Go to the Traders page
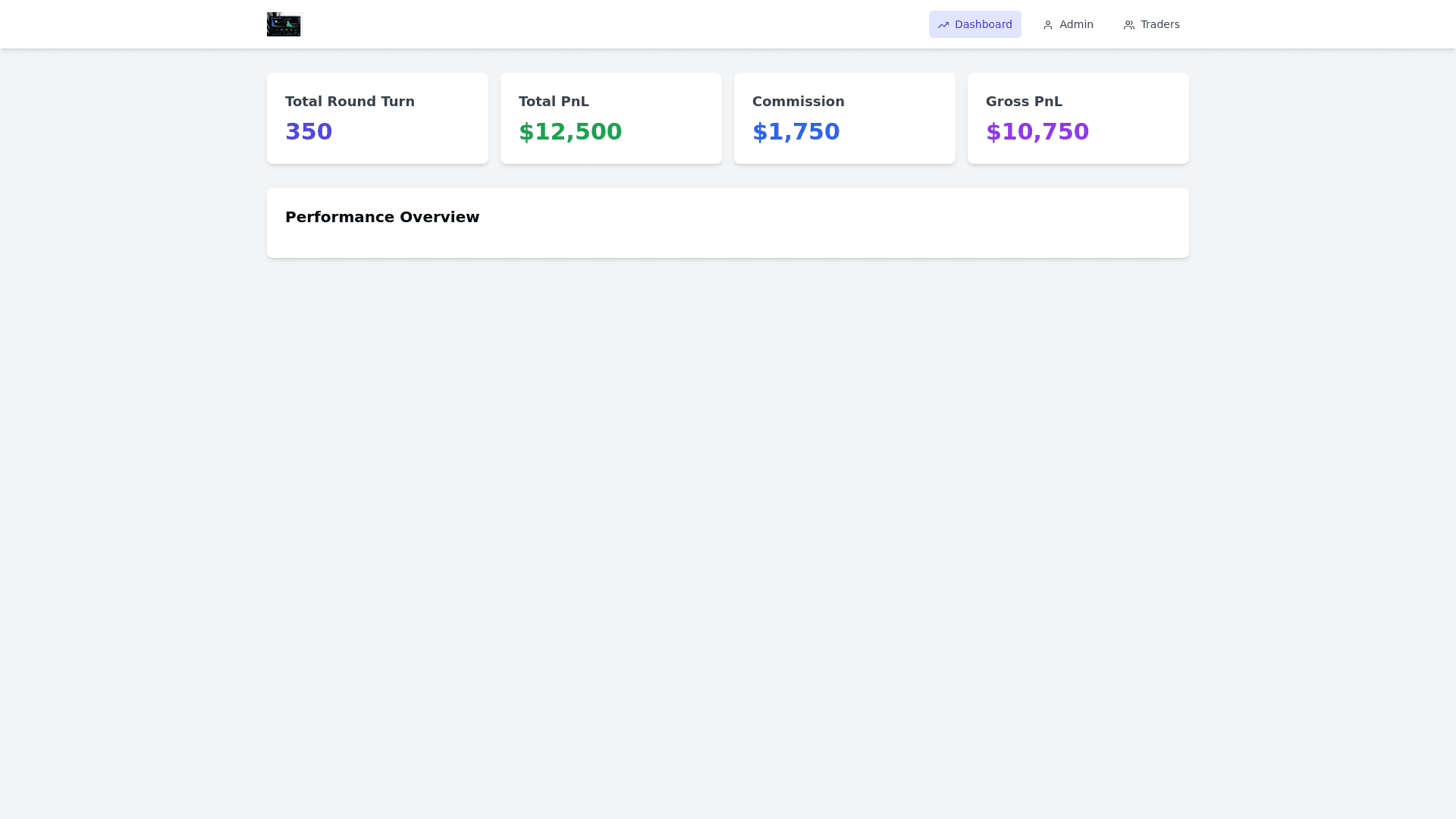 (1151, 24)
